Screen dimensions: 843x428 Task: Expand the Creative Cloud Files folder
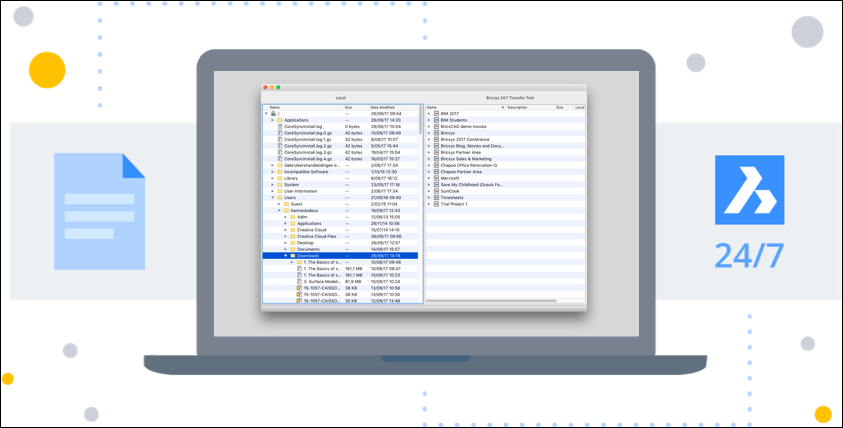pyautogui.click(x=285, y=236)
